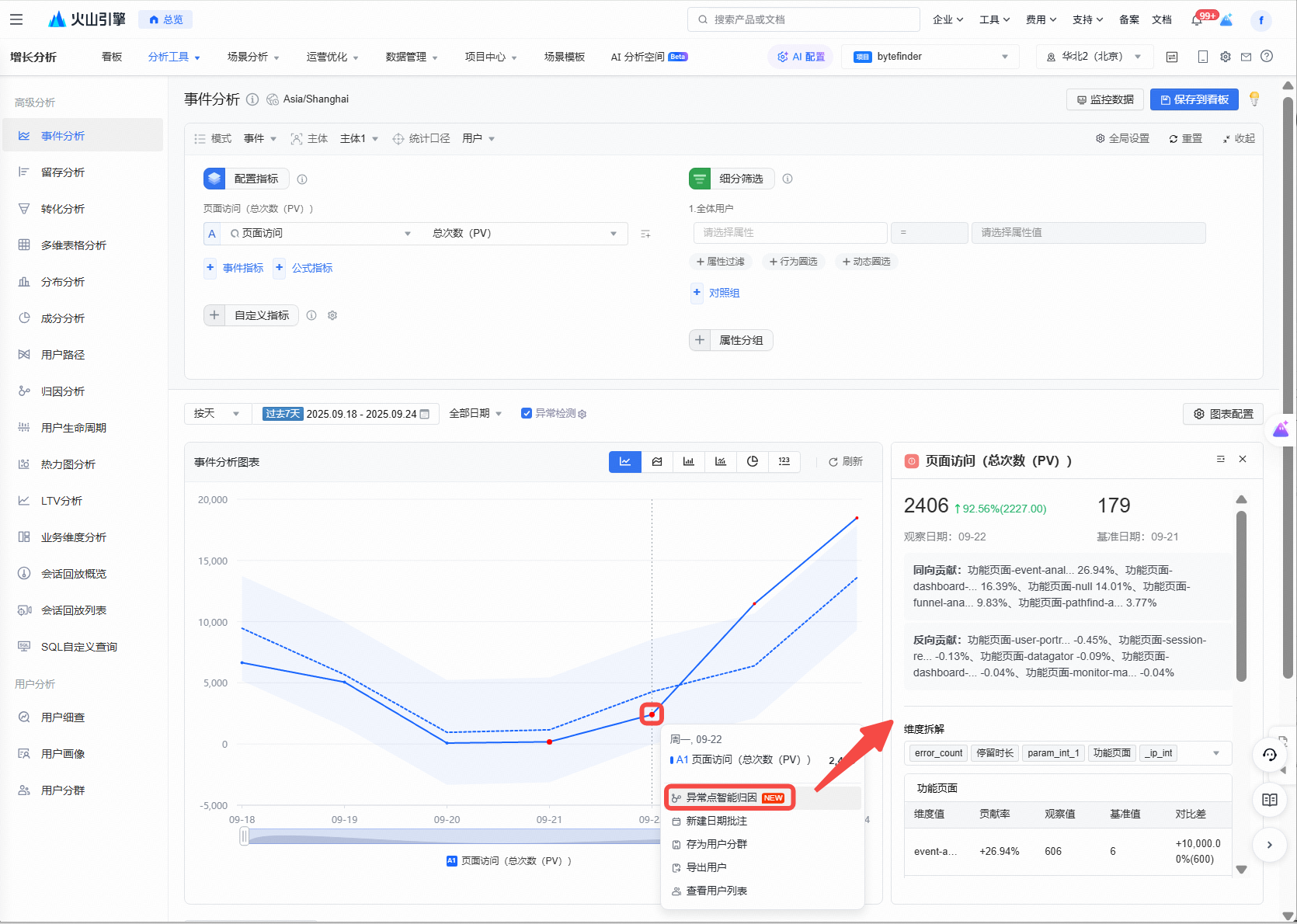
Task: Toggle the 异常检测 checkbox
Action: [527, 414]
